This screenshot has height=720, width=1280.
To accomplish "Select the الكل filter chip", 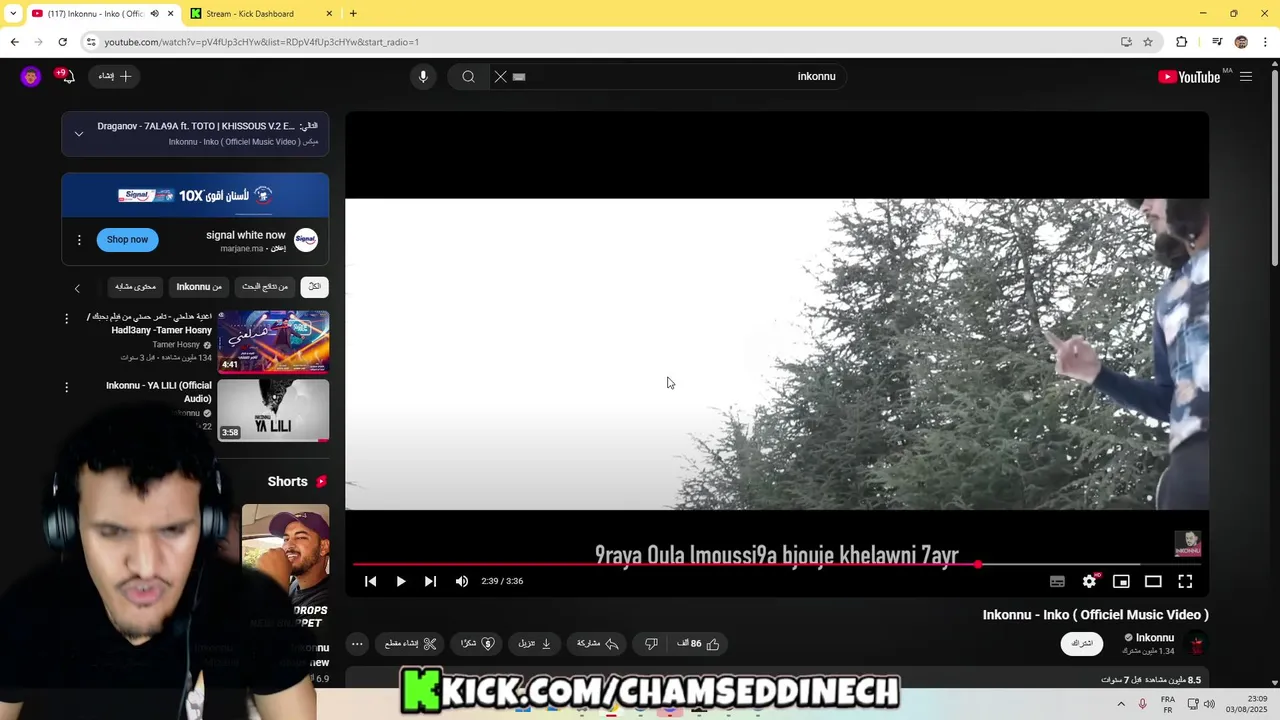I will pyautogui.click(x=314, y=287).
